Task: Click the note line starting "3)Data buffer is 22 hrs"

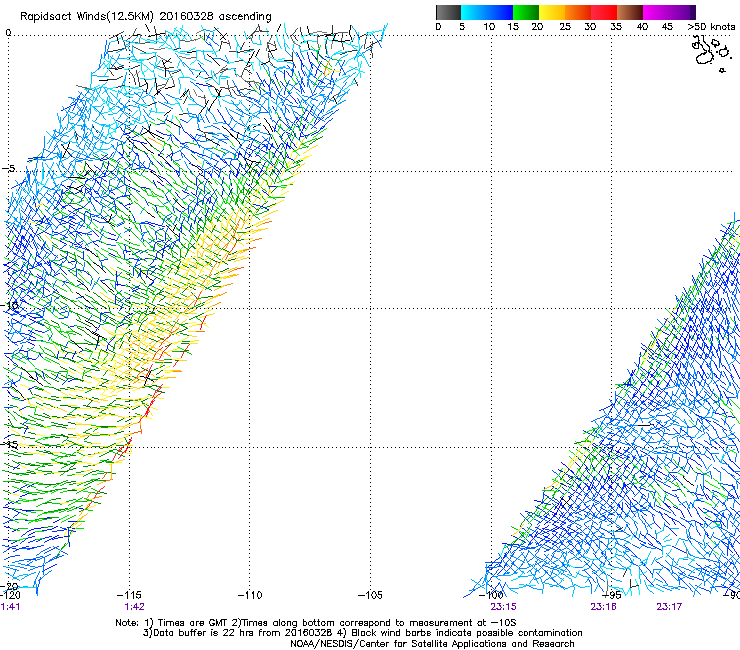Action: pos(362,633)
